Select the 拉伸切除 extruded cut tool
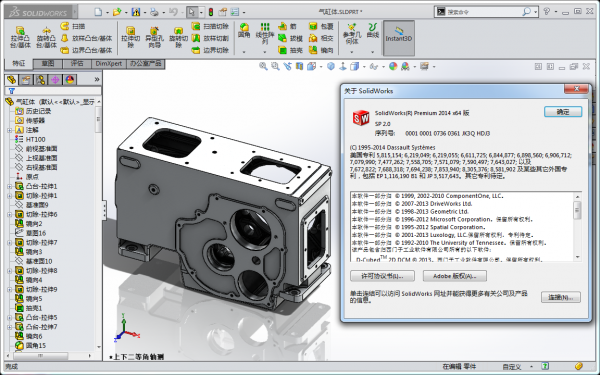The width and height of the screenshot is (600, 375). [130, 37]
